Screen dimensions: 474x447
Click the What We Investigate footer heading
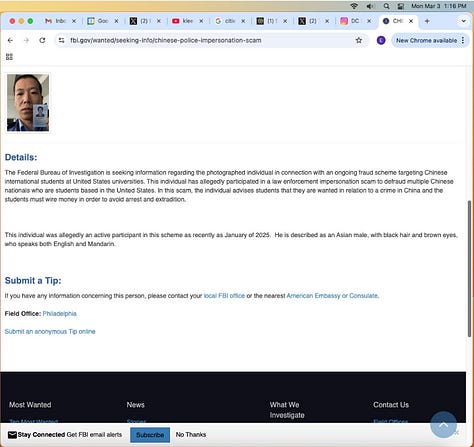[x=287, y=410]
